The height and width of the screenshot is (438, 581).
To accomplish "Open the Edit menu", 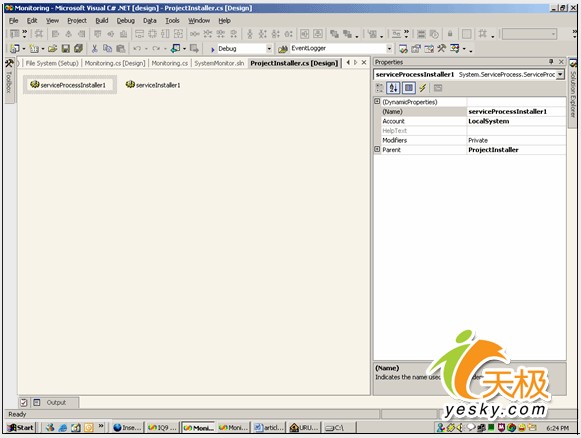I will (x=32, y=21).
